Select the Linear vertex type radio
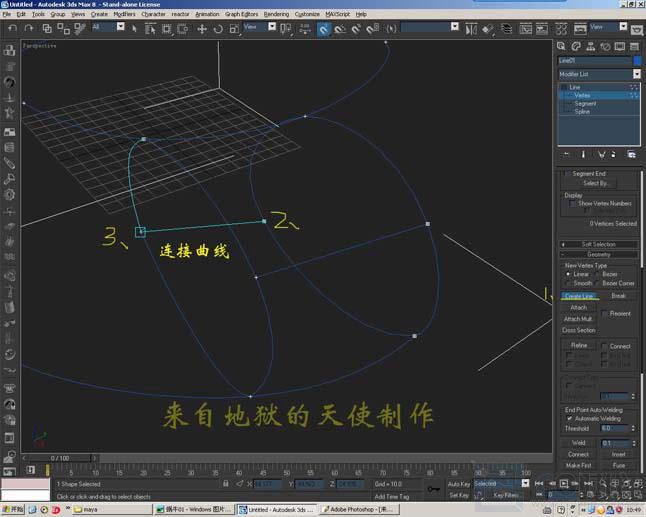This screenshot has height=517, width=646. [x=568, y=274]
